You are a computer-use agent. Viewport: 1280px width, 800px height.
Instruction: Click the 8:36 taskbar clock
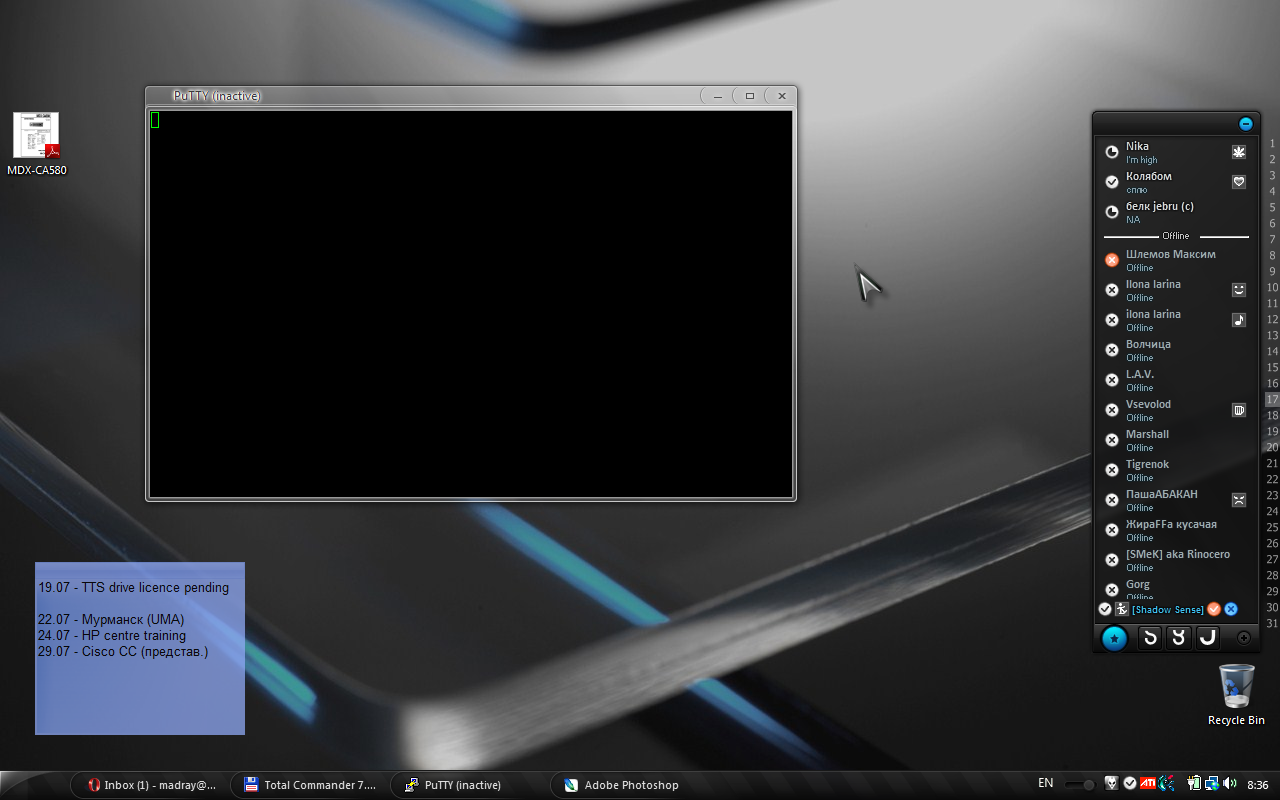click(1258, 785)
